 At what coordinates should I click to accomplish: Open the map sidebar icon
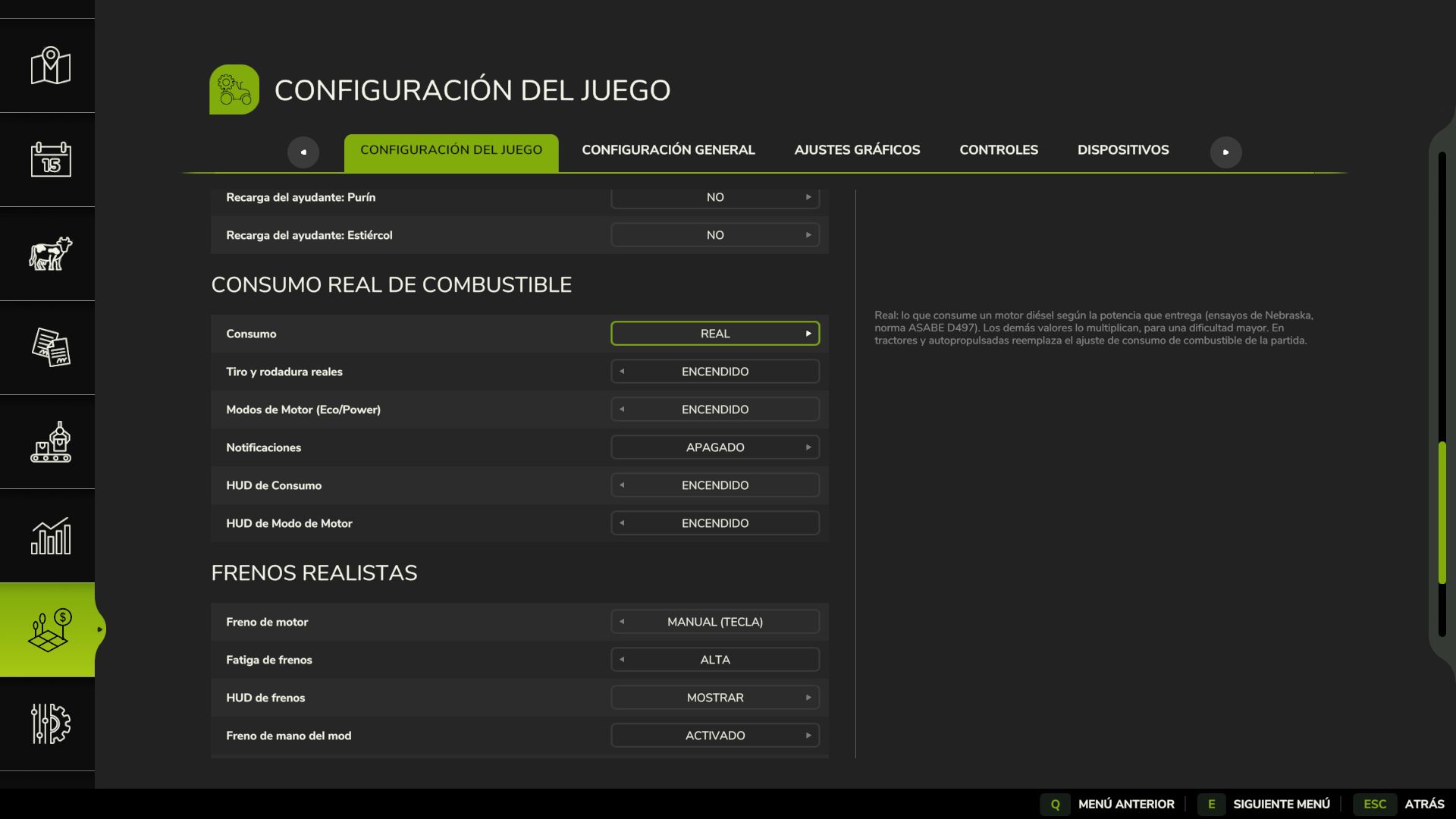click(50, 66)
